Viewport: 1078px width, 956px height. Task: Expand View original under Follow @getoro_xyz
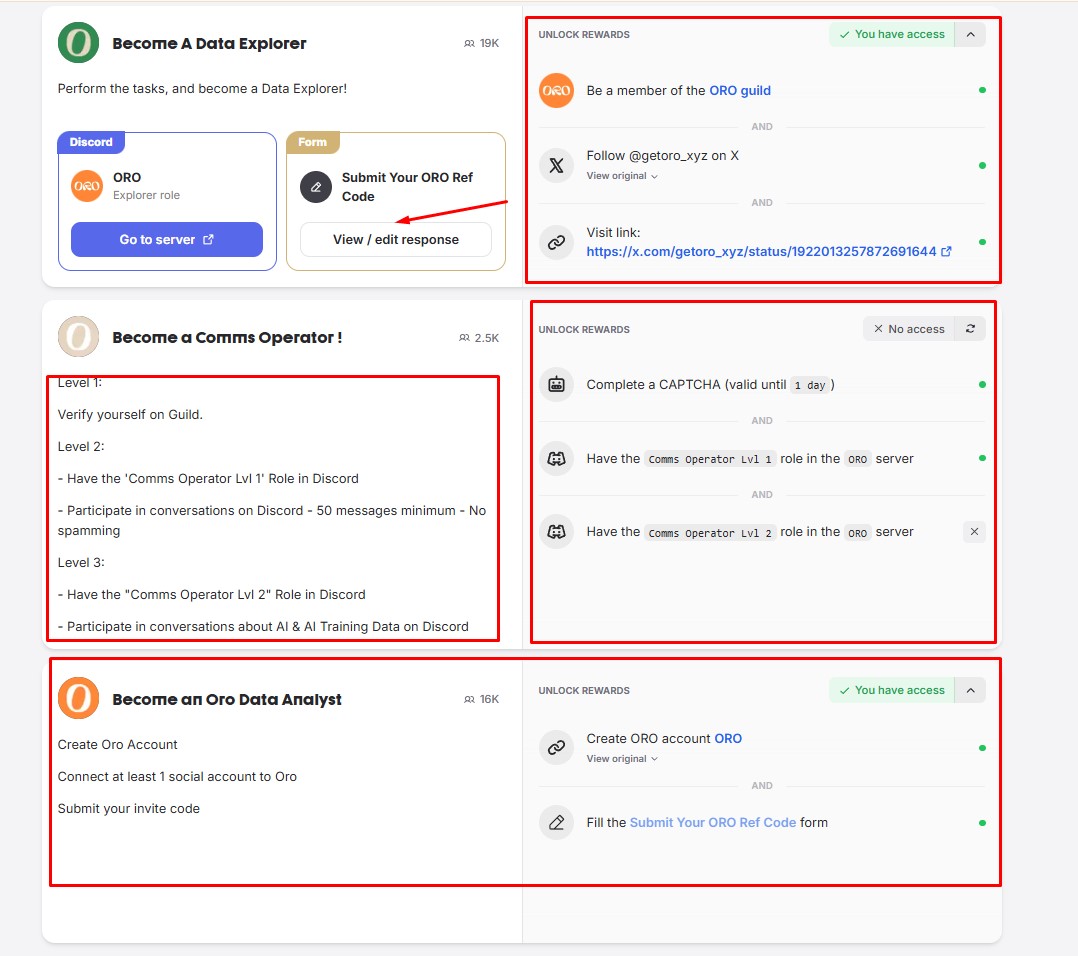[622, 176]
